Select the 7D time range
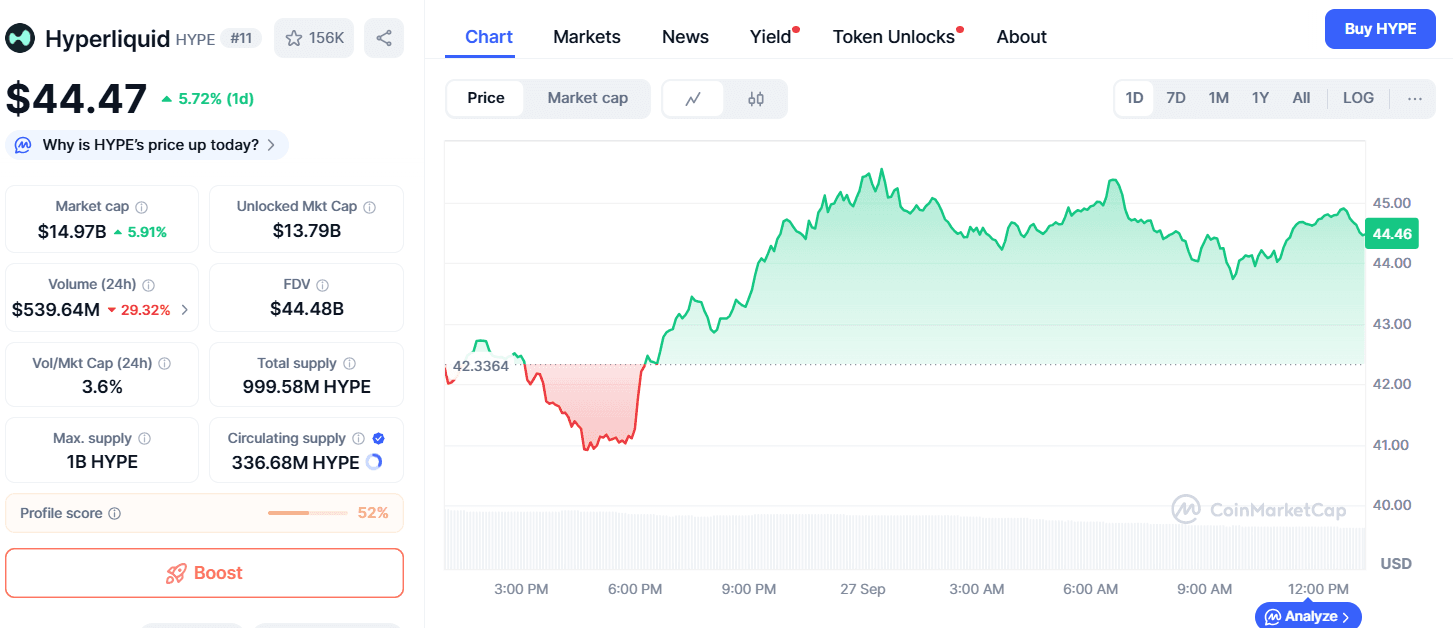This screenshot has width=1453, height=628. [x=1176, y=98]
